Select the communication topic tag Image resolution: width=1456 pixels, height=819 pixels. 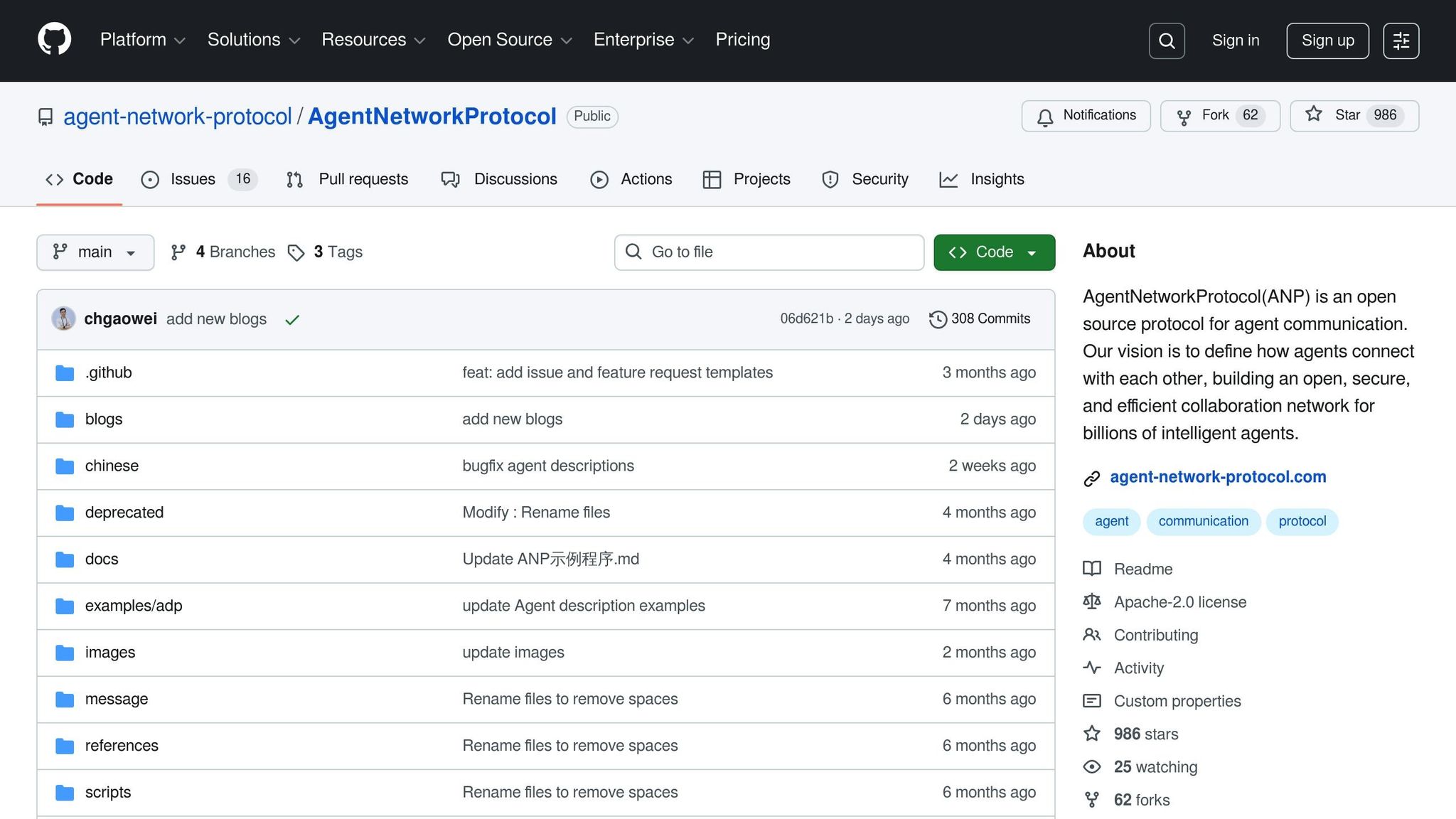(1203, 521)
